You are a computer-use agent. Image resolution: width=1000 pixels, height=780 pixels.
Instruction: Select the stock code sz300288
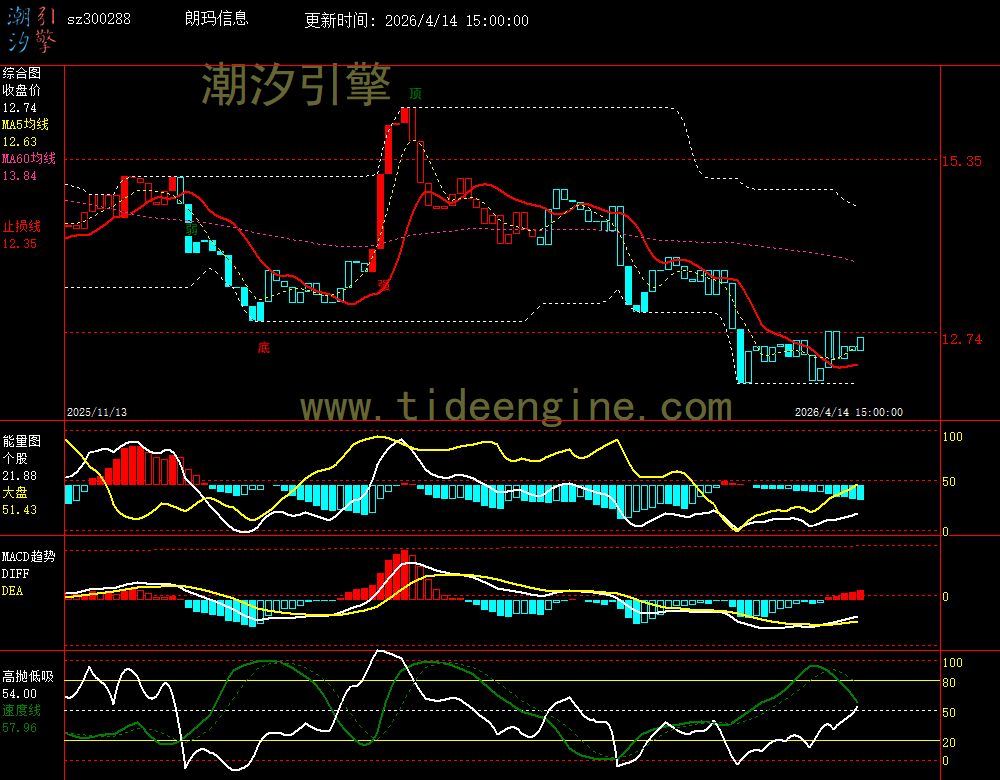pyautogui.click(x=98, y=20)
